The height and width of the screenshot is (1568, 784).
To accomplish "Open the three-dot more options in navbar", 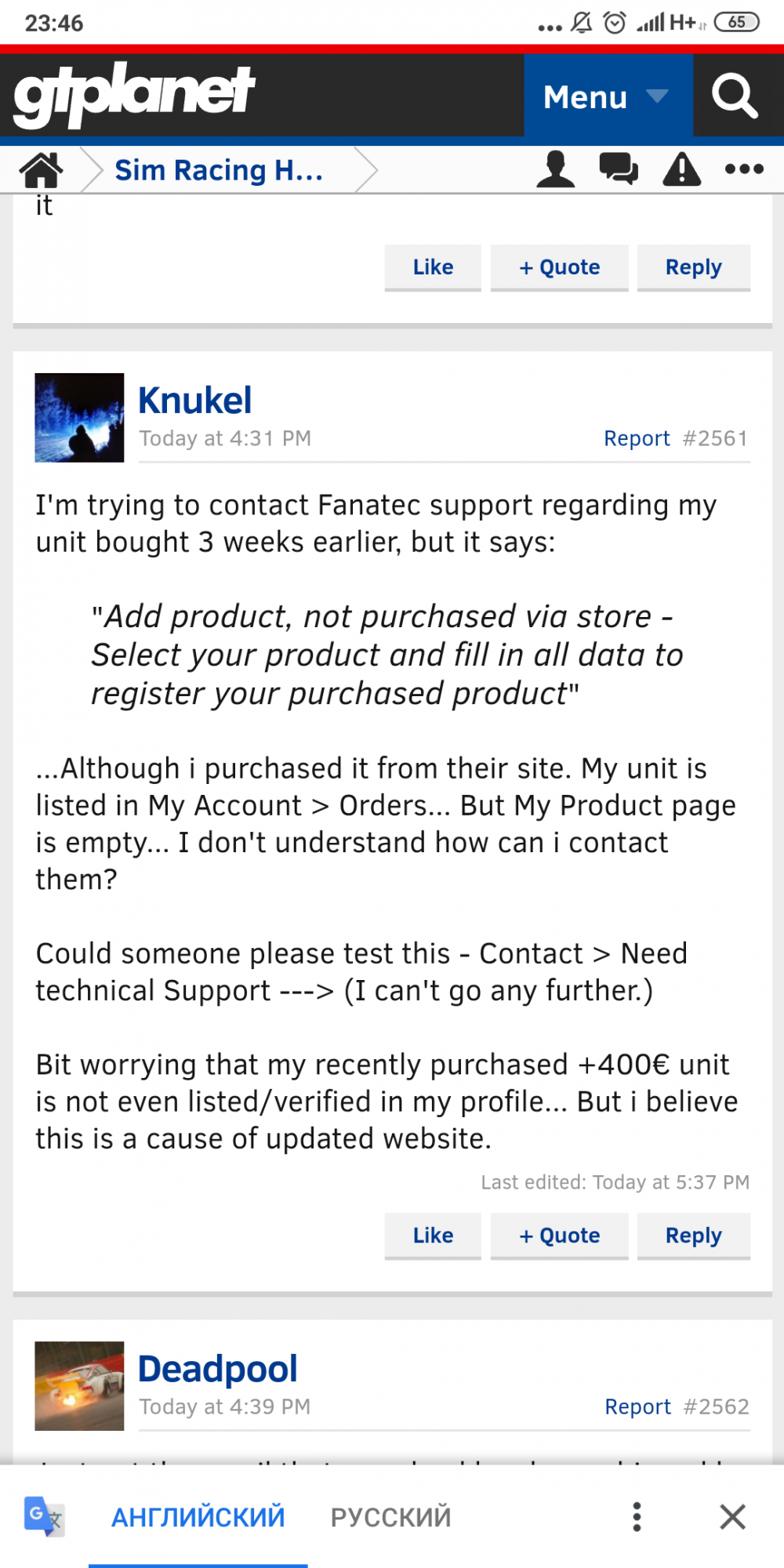I will click(744, 169).
